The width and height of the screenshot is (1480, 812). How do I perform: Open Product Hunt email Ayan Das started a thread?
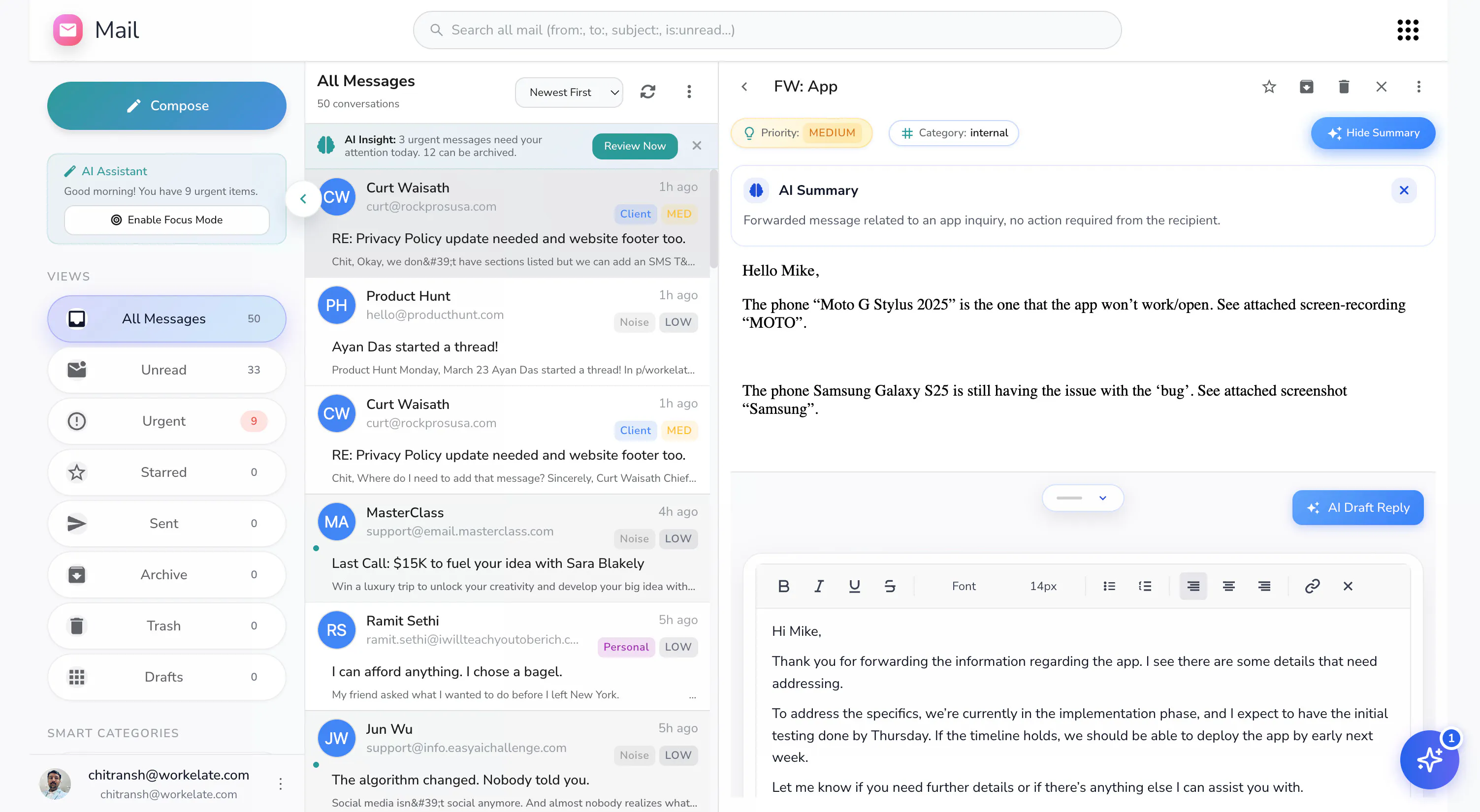pos(508,332)
